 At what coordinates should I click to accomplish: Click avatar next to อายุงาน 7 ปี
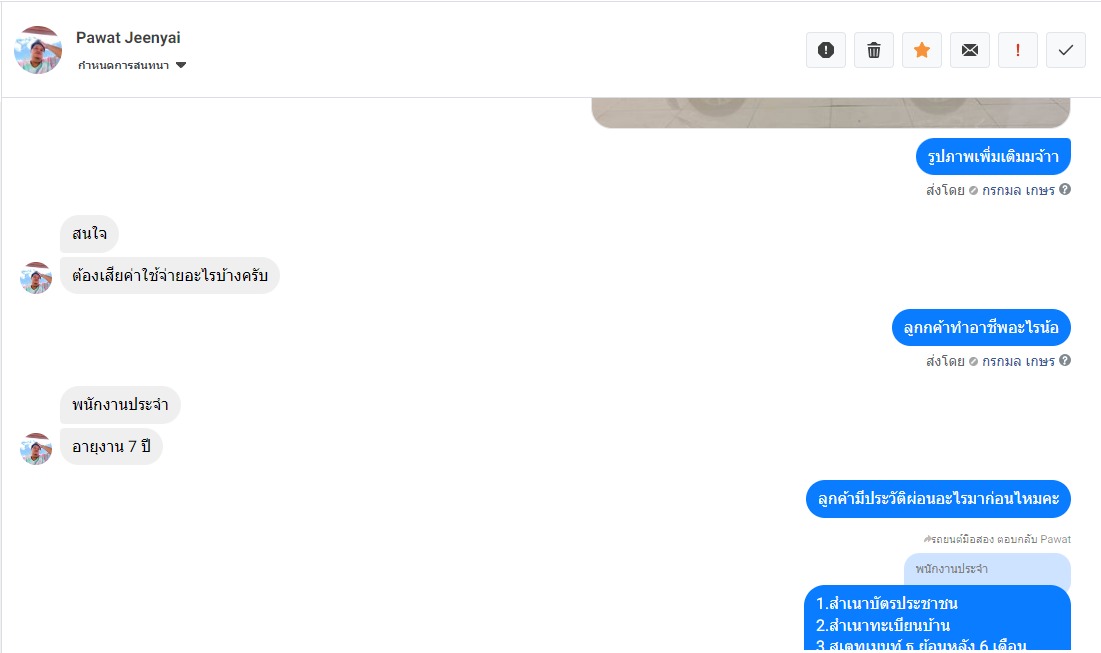click(36, 449)
